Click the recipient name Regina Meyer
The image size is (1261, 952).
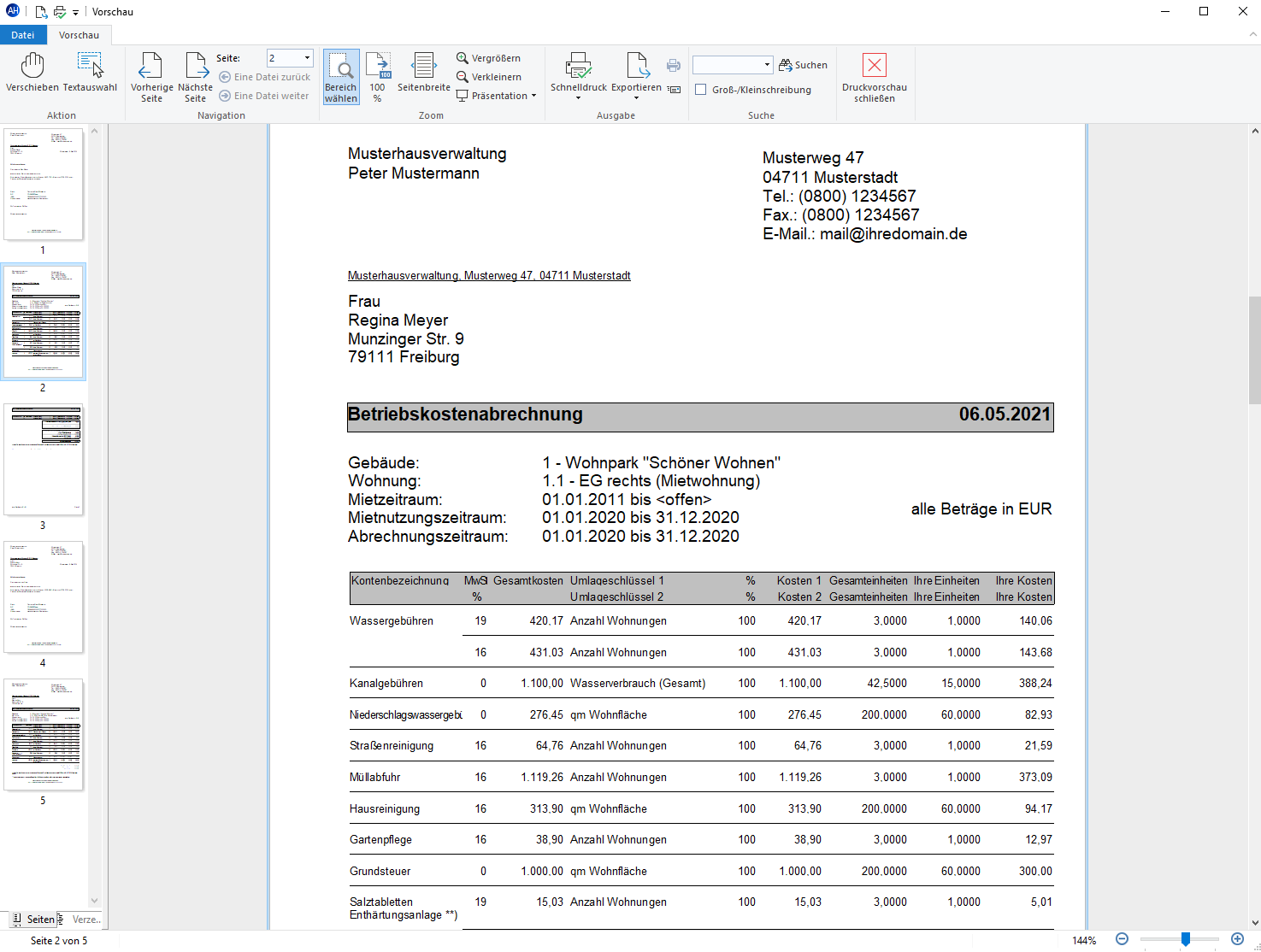398,320
